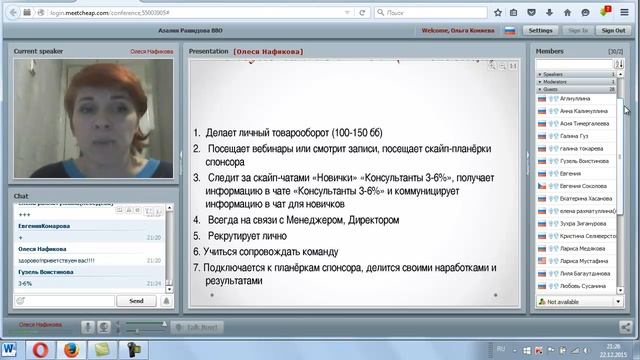This screenshot has height=360, width=640.
Task: Click the presentation 1:1 scale icon
Action: [x=513, y=66]
